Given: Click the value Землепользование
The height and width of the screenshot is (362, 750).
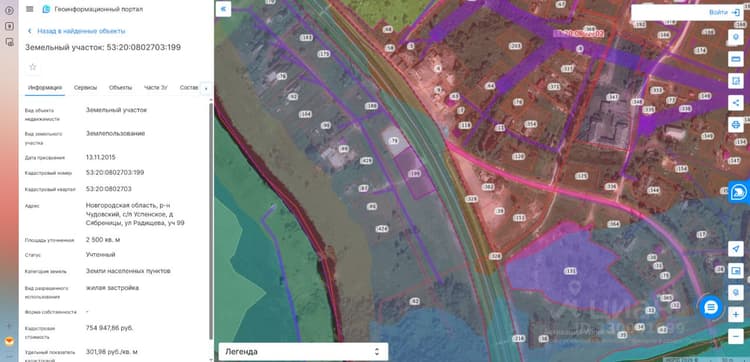Looking at the screenshot, I should (115, 133).
